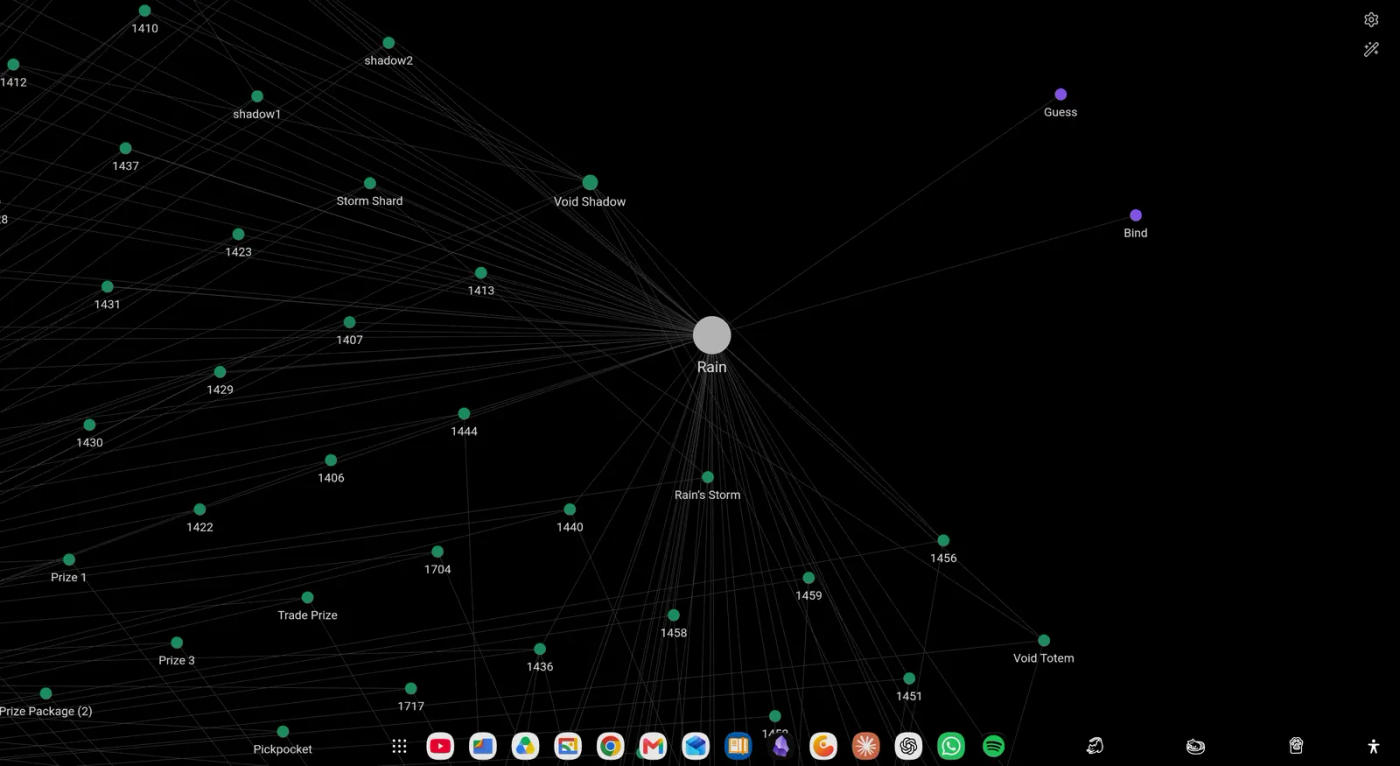Viewport: 1400px width, 766px height.
Task: Select the Prize Package (2) node
Action: [46, 694]
